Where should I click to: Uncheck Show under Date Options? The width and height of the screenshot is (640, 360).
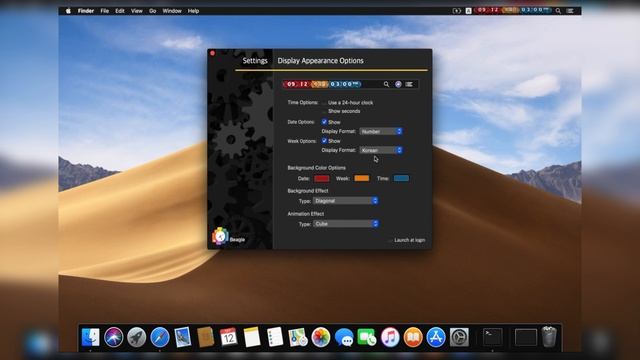tap(324, 122)
